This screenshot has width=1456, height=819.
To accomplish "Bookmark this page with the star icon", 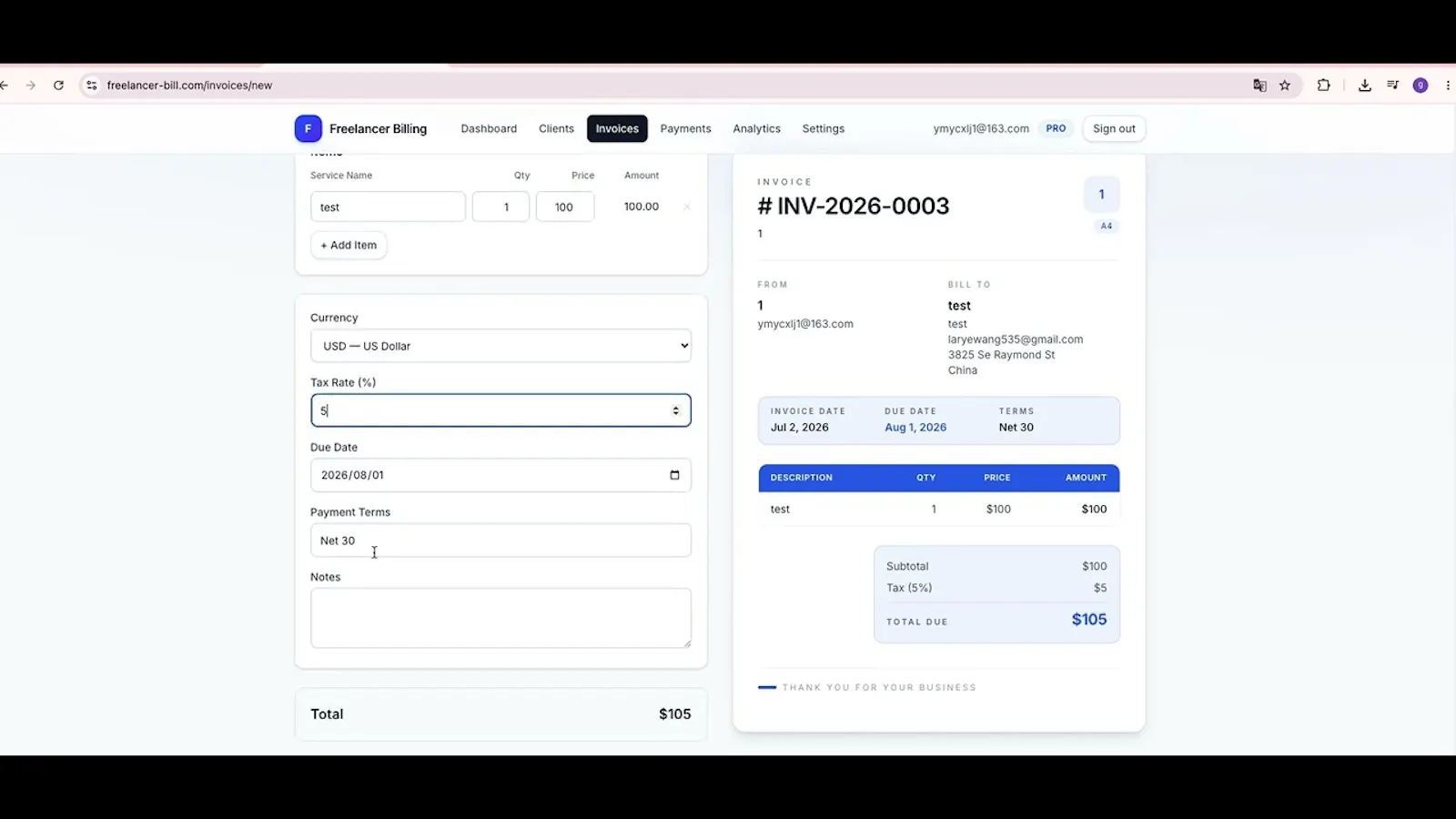I will click(1285, 86).
